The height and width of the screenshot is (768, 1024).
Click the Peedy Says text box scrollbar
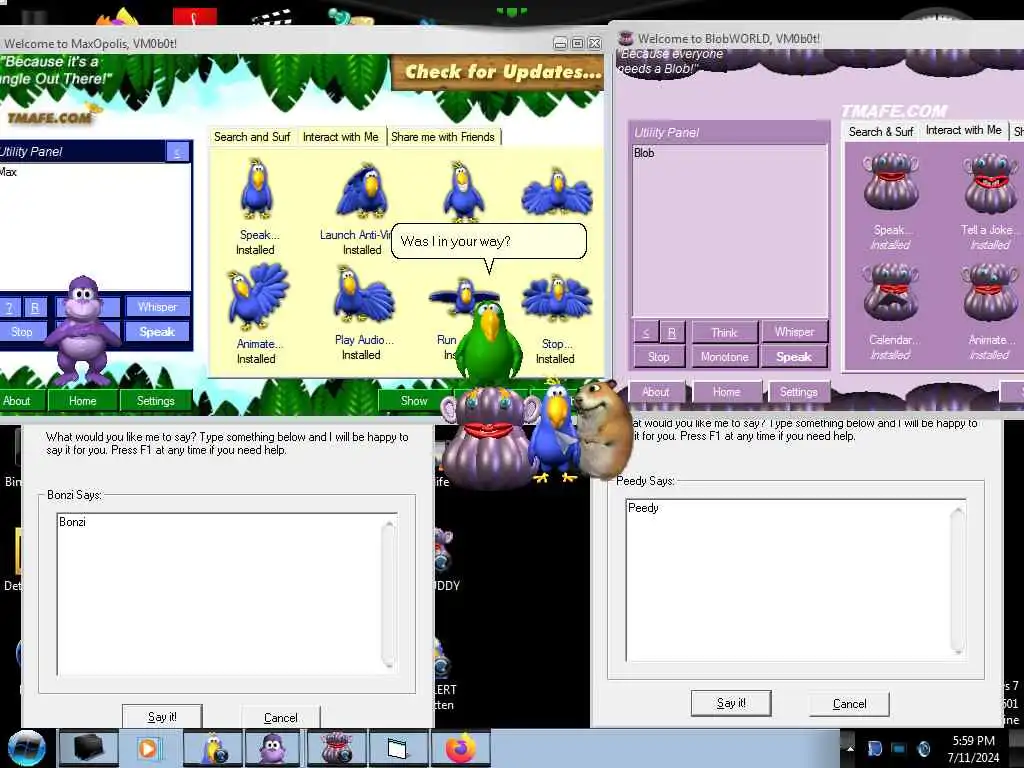[x=958, y=580]
